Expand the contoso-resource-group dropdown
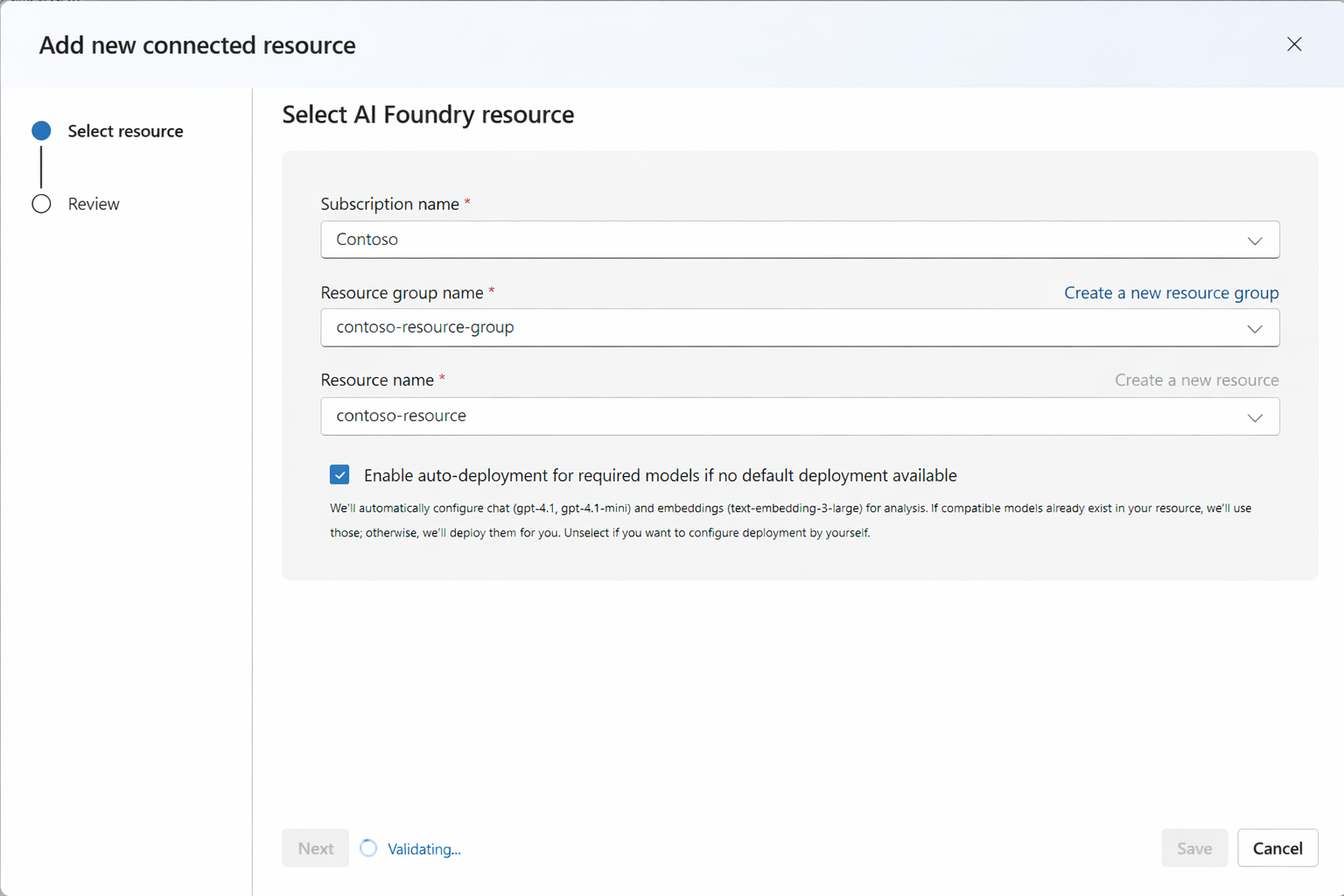Screen dimensions: 1344x896 (787, 328)
